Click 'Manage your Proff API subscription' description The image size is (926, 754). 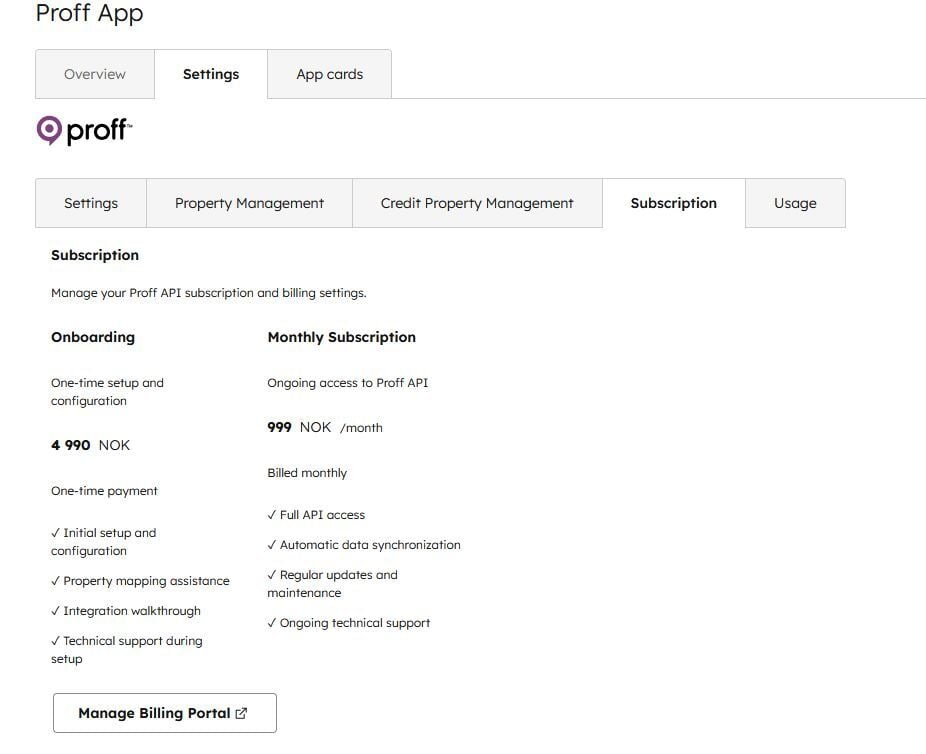(x=208, y=293)
